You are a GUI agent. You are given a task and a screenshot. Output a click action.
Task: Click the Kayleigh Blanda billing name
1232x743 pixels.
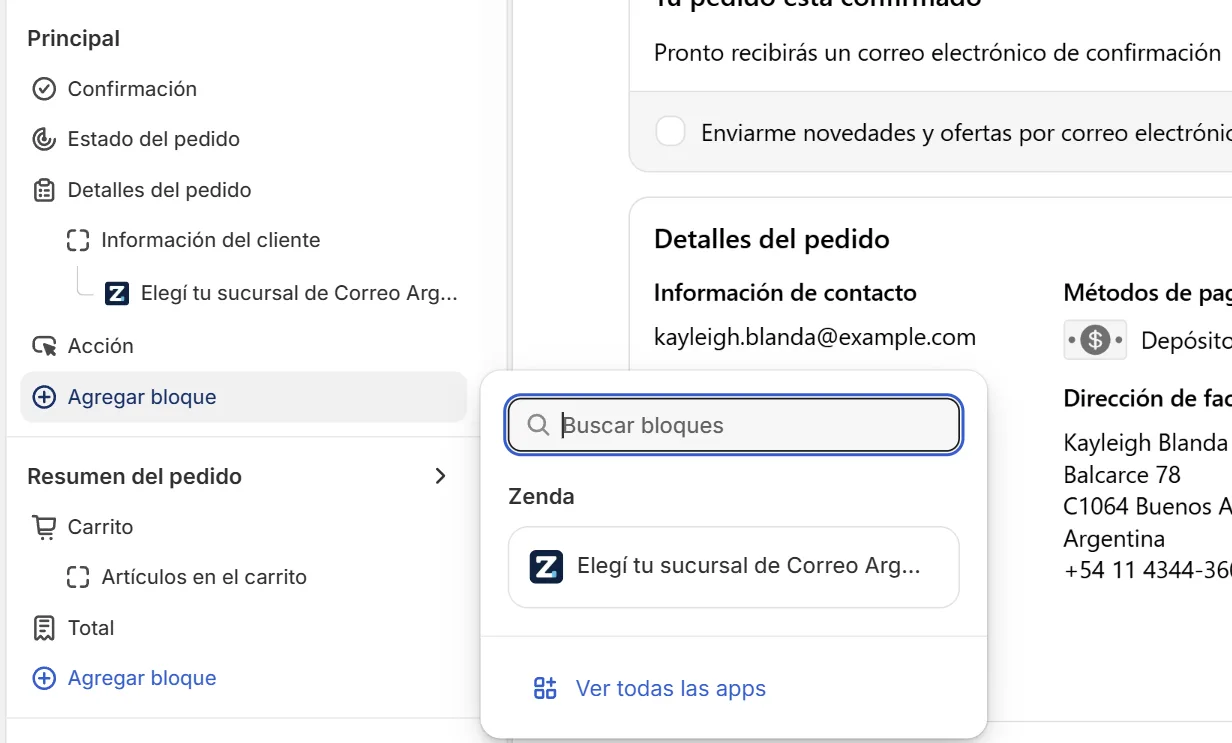click(1145, 442)
